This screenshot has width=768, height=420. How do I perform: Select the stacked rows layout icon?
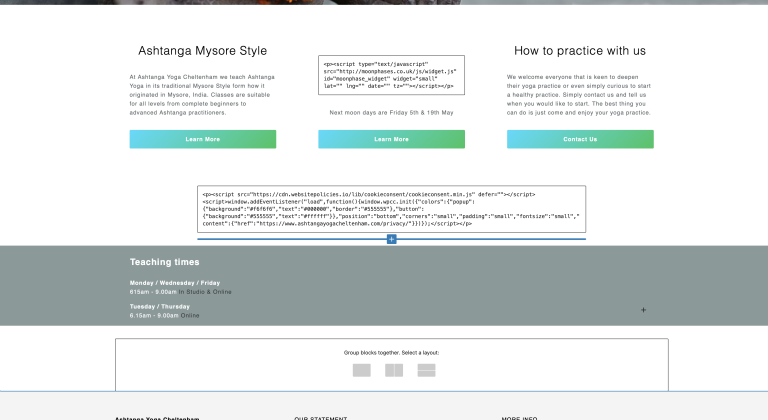pyautogui.click(x=426, y=370)
